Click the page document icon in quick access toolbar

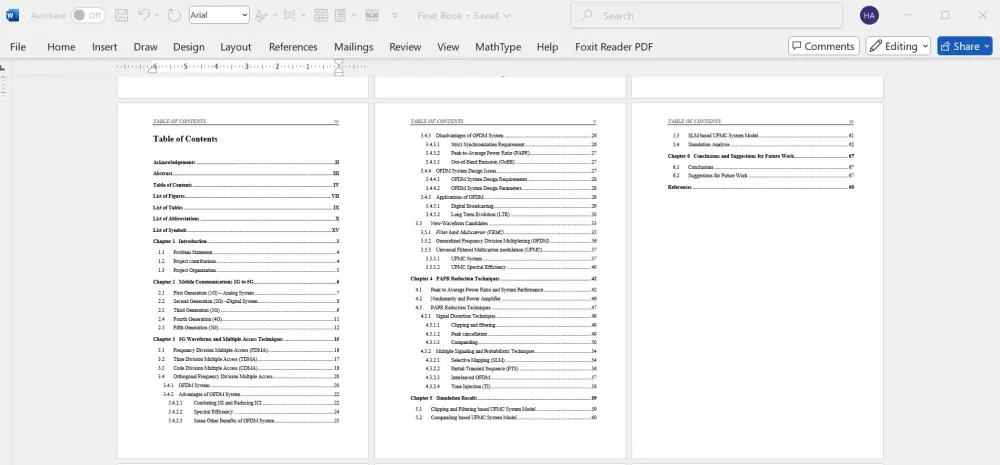pyautogui.click(x=341, y=15)
